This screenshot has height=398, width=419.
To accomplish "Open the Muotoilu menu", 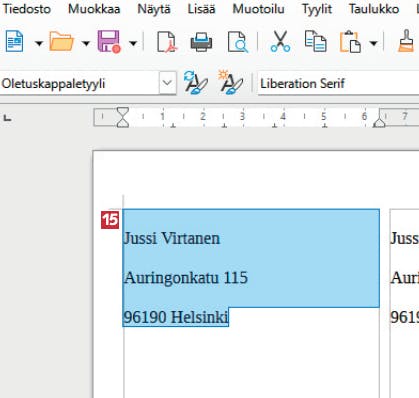I will pyautogui.click(x=258, y=9).
